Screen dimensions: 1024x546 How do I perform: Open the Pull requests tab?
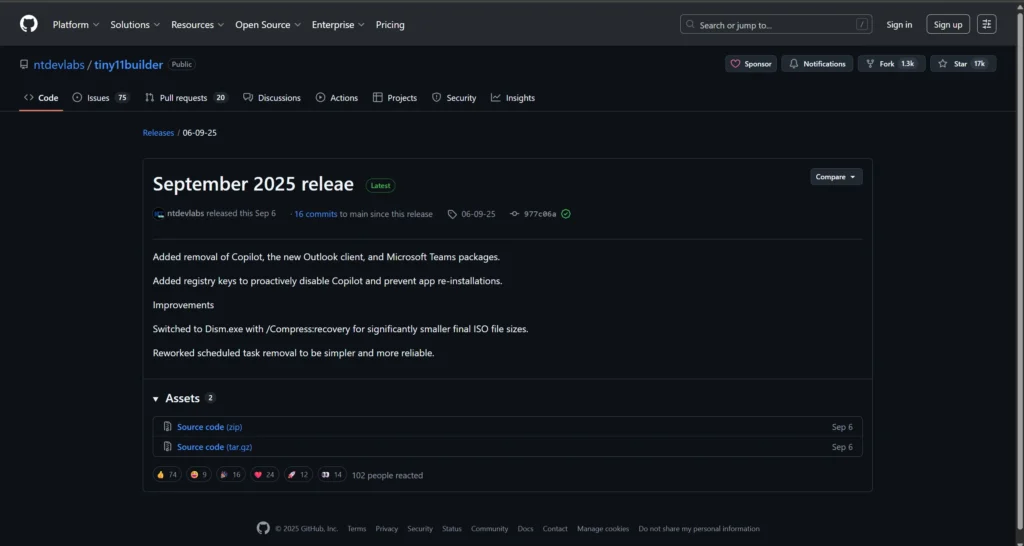[185, 98]
